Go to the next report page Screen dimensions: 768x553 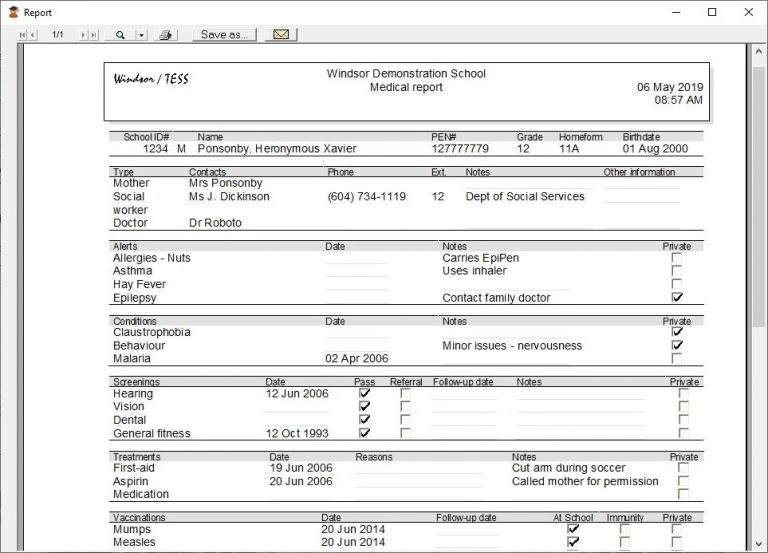(x=82, y=35)
